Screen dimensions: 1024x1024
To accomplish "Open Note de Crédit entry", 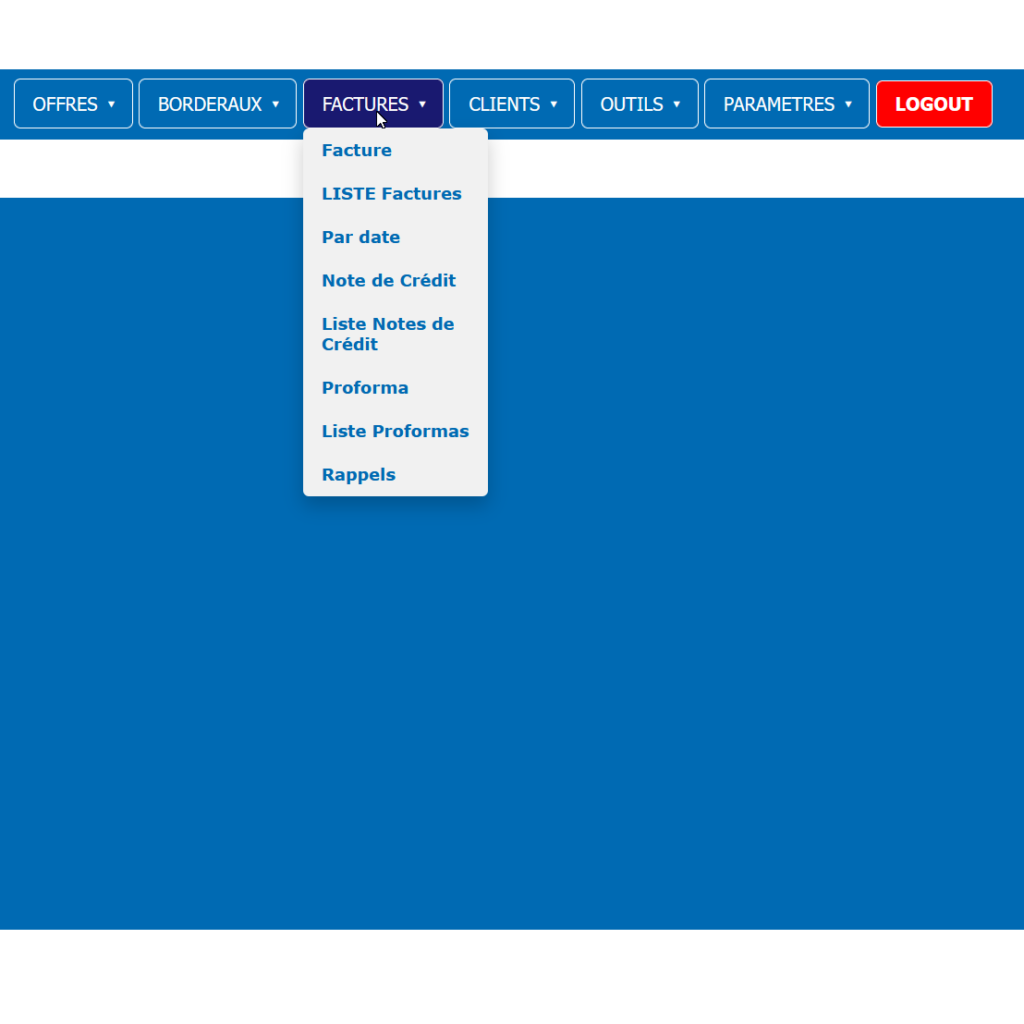I will point(388,281).
